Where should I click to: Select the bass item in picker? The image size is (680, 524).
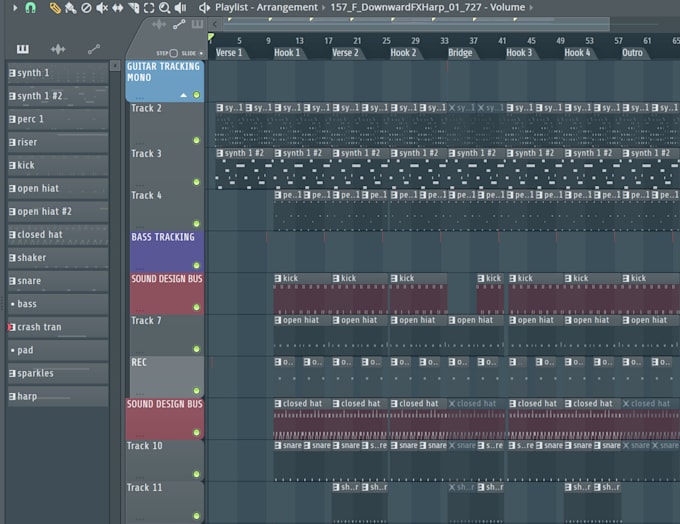pyautogui.click(x=58, y=304)
